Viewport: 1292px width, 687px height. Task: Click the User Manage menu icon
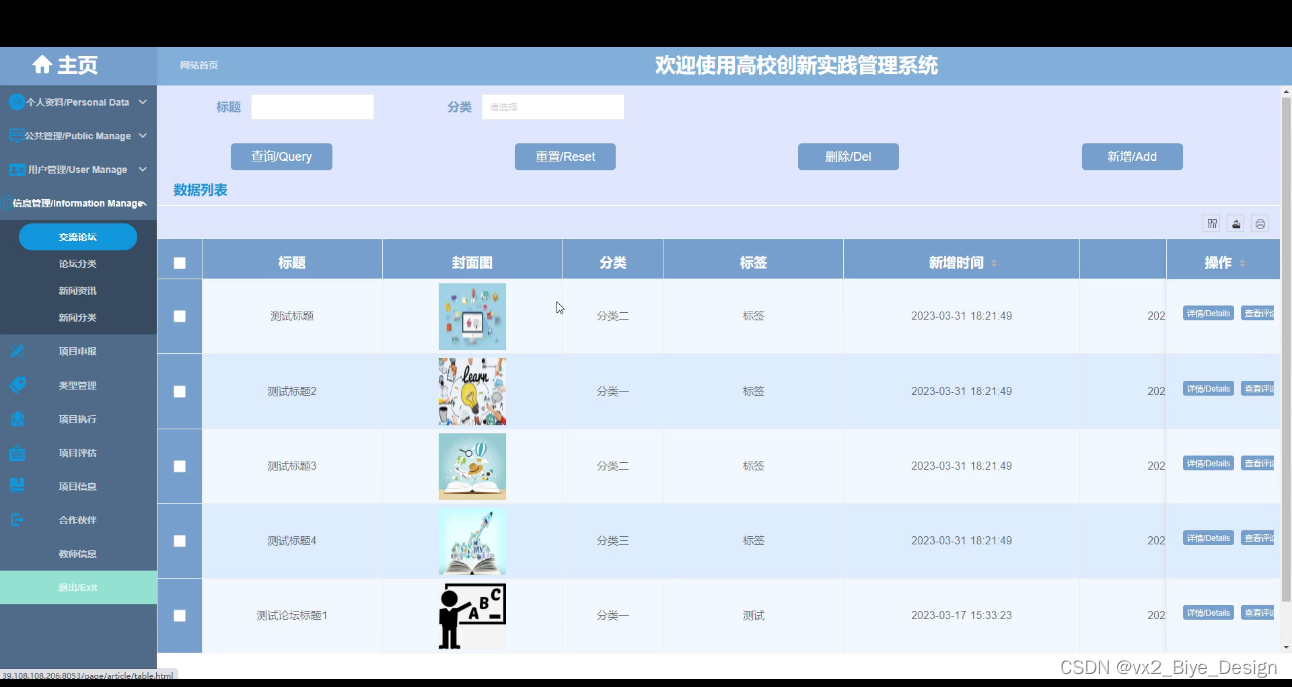pos(16,170)
